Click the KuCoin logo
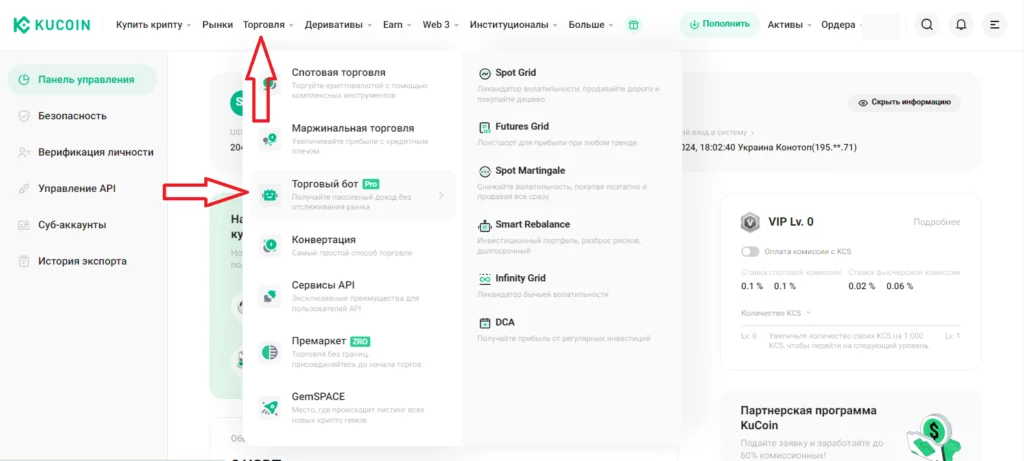 [55, 24]
